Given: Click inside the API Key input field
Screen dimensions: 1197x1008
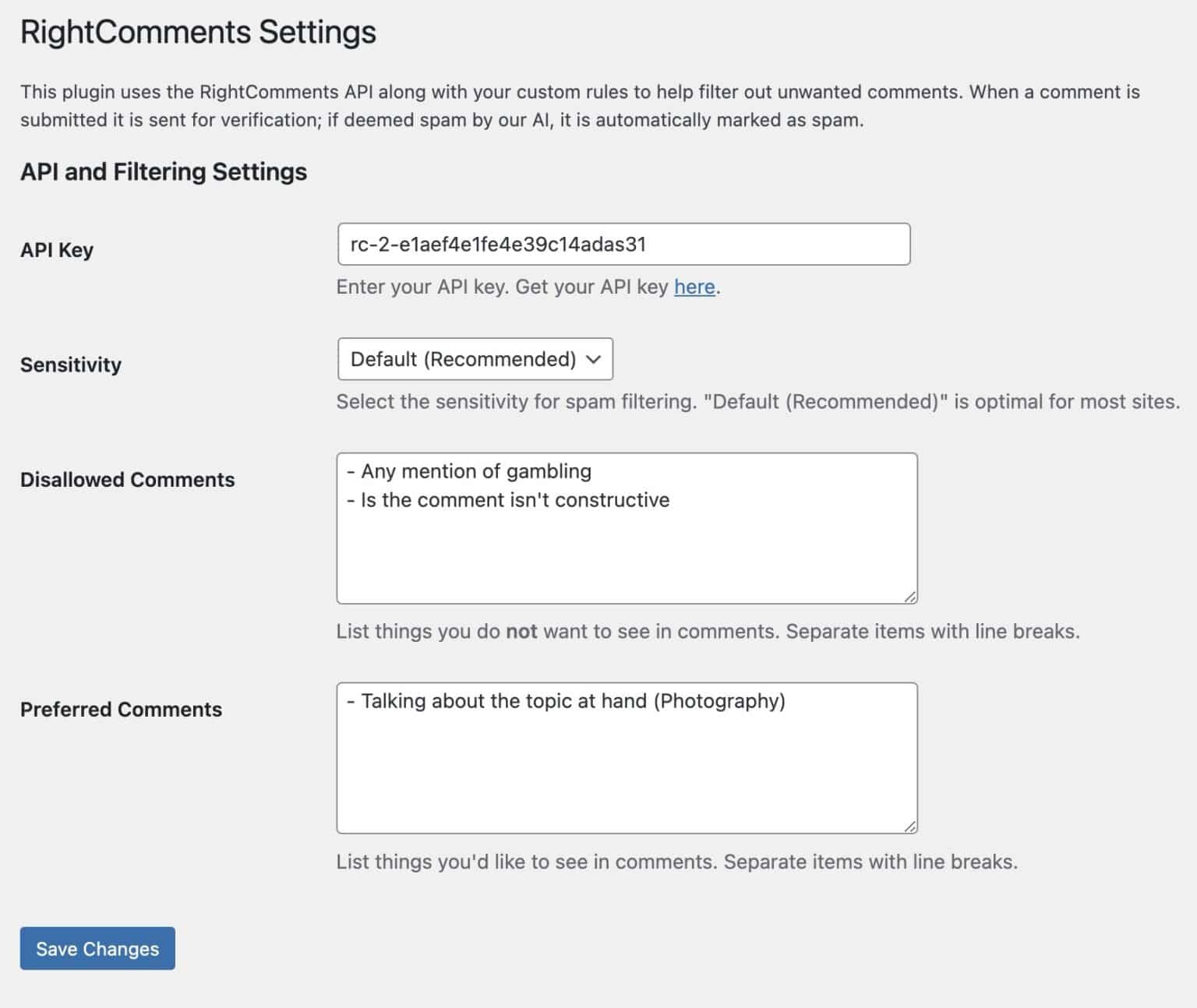Looking at the screenshot, I should [x=623, y=244].
